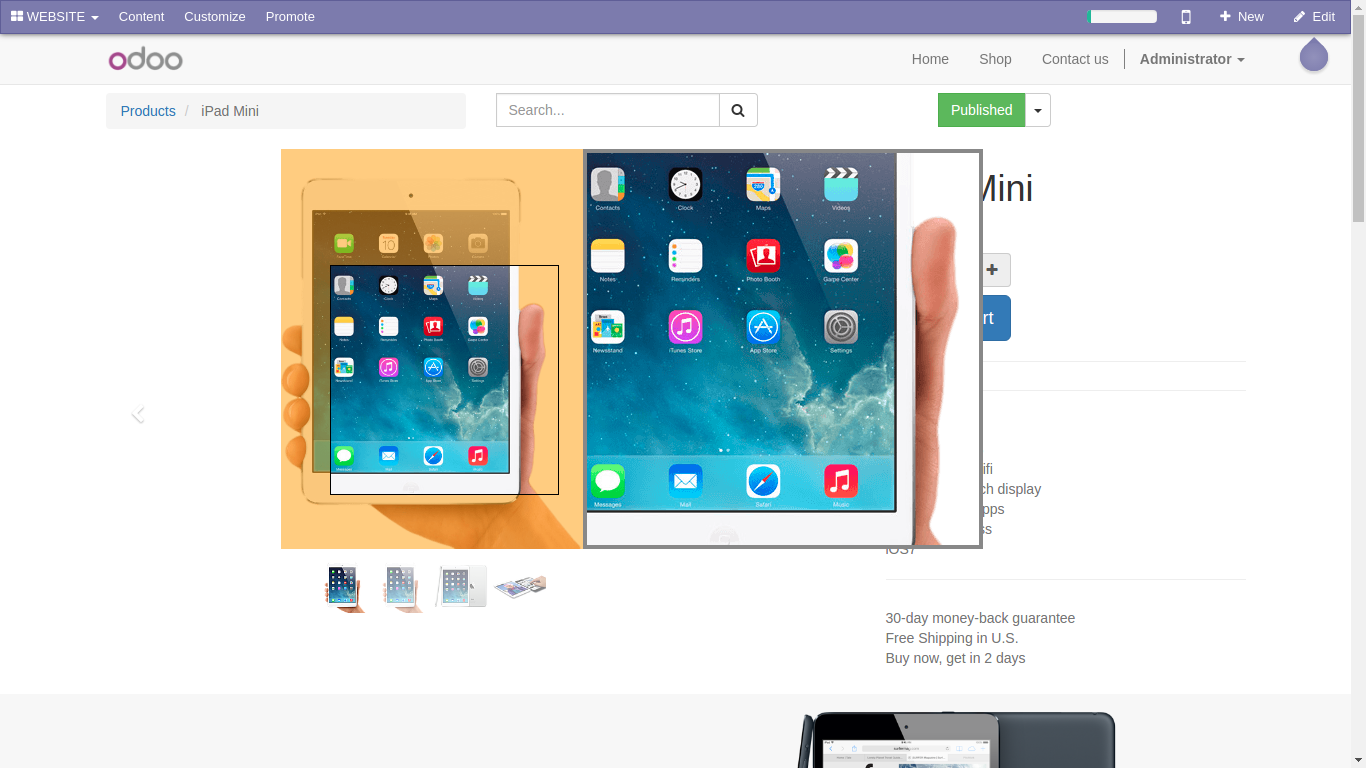Click the odoo logo

(146, 59)
